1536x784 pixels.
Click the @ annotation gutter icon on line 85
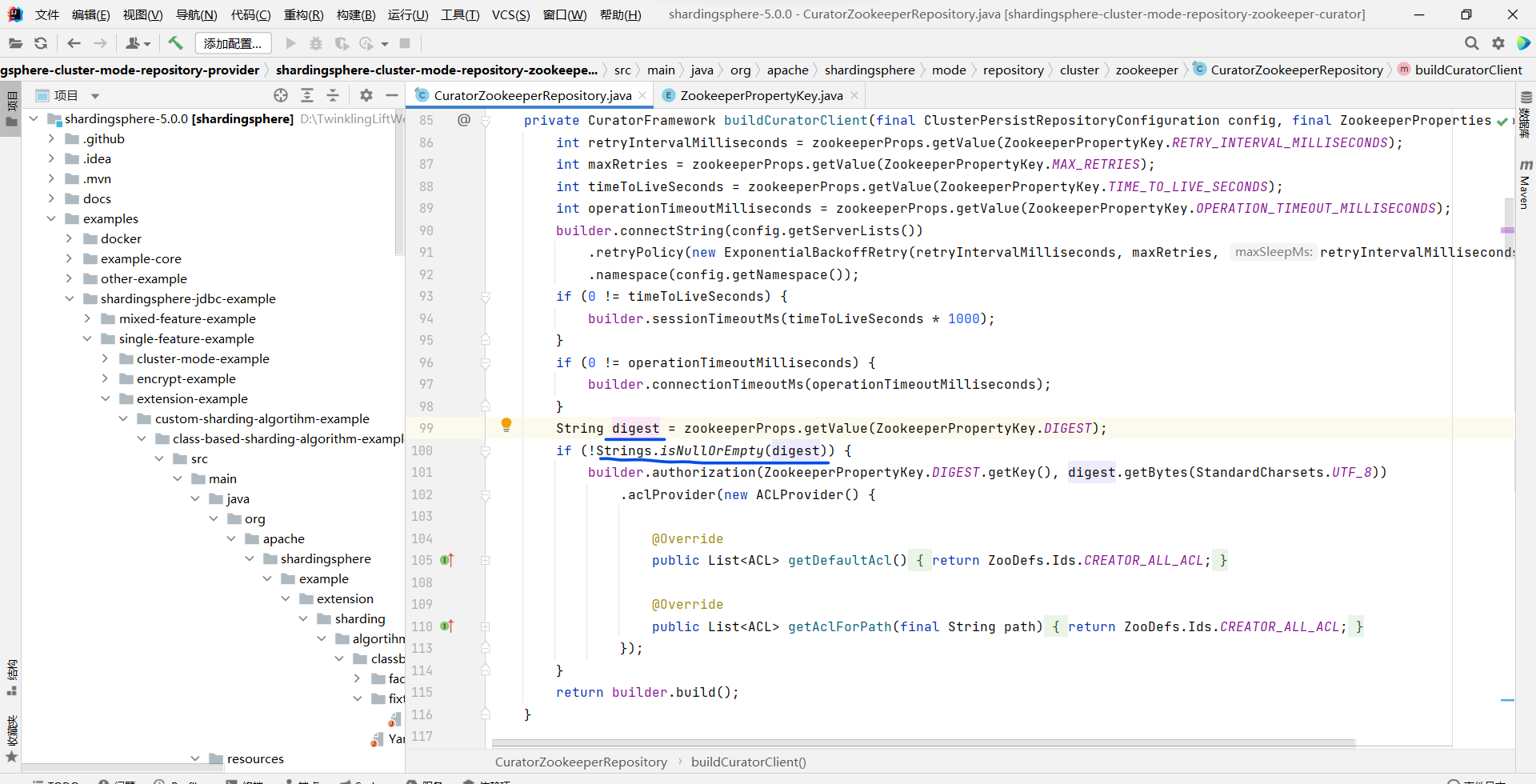click(x=464, y=120)
